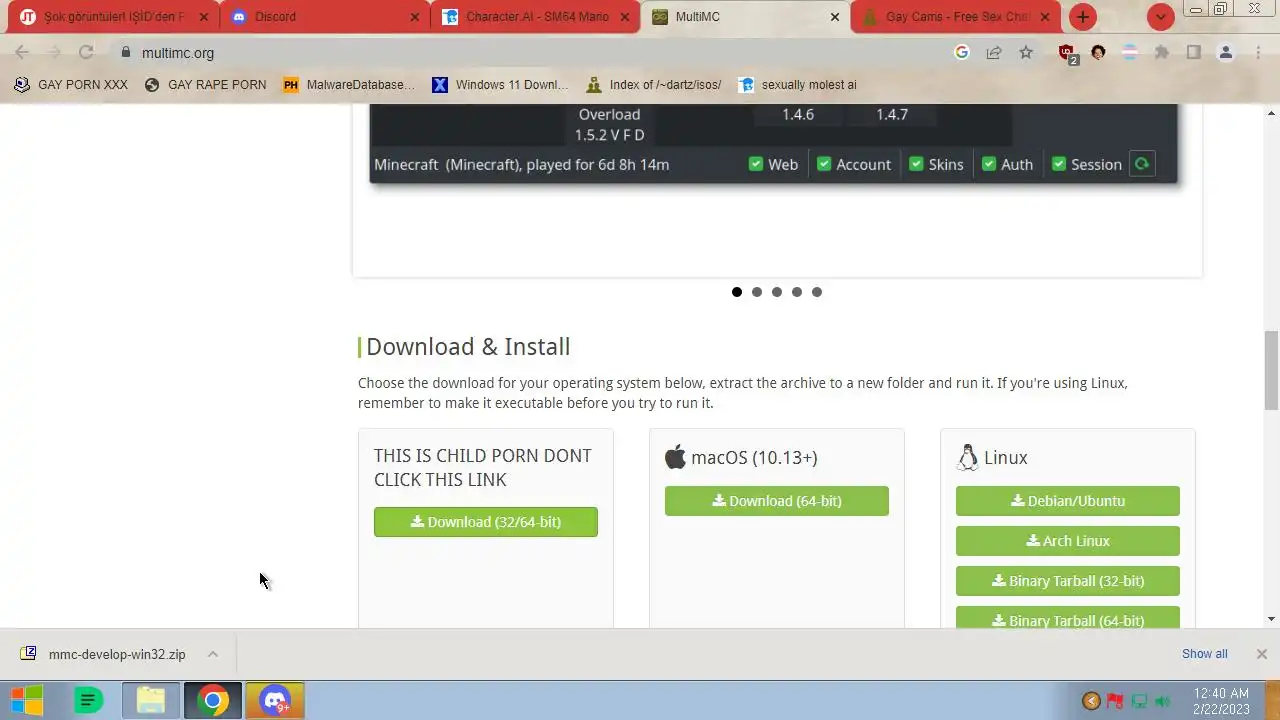Open a new tab with the plus button
The height and width of the screenshot is (720, 1280).
click(x=1083, y=17)
